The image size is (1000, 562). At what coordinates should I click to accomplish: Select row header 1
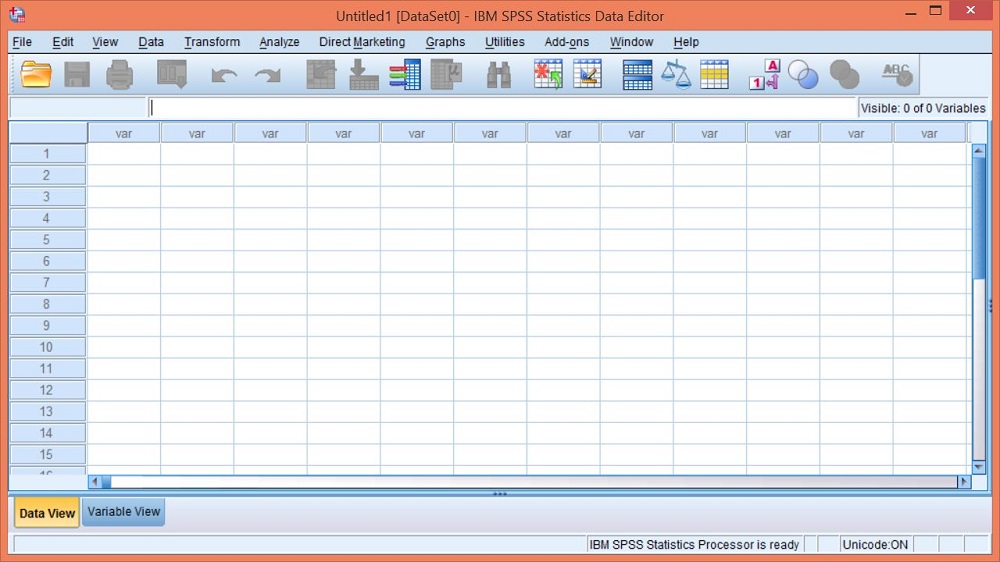click(47, 154)
